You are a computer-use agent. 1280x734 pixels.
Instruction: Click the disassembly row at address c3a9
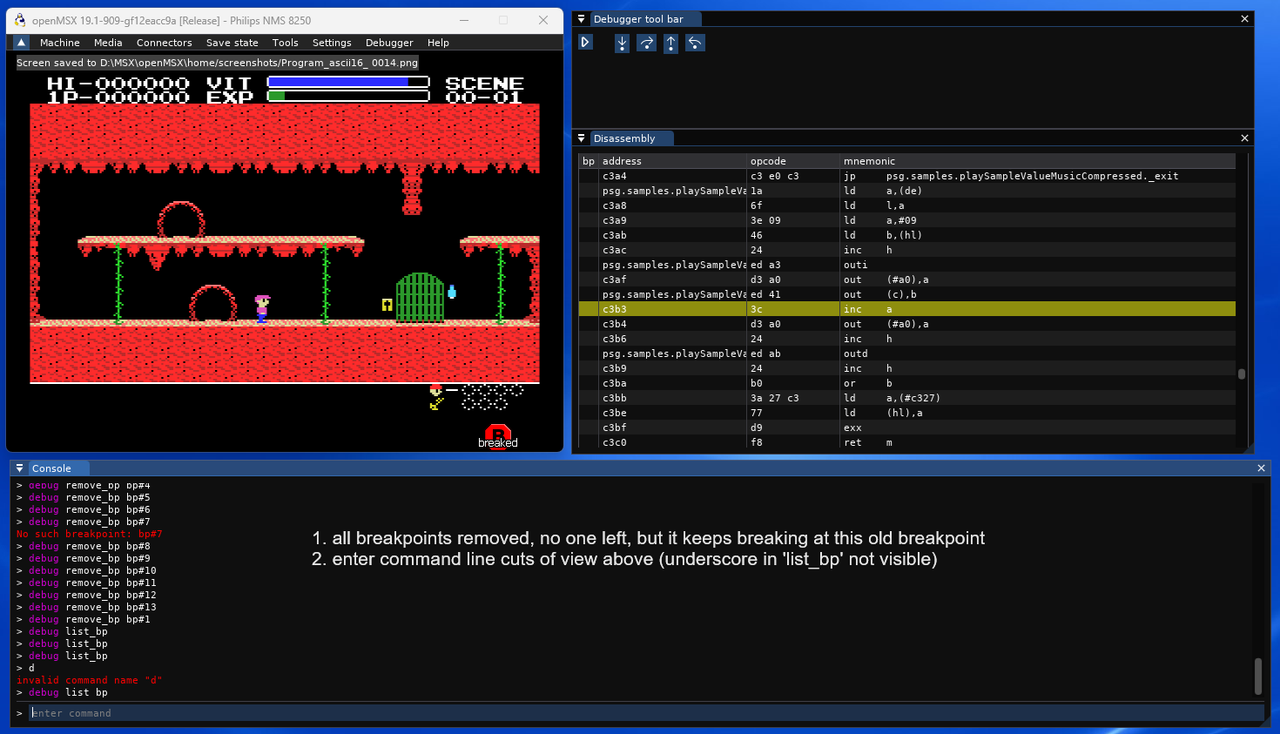[x=907, y=220]
